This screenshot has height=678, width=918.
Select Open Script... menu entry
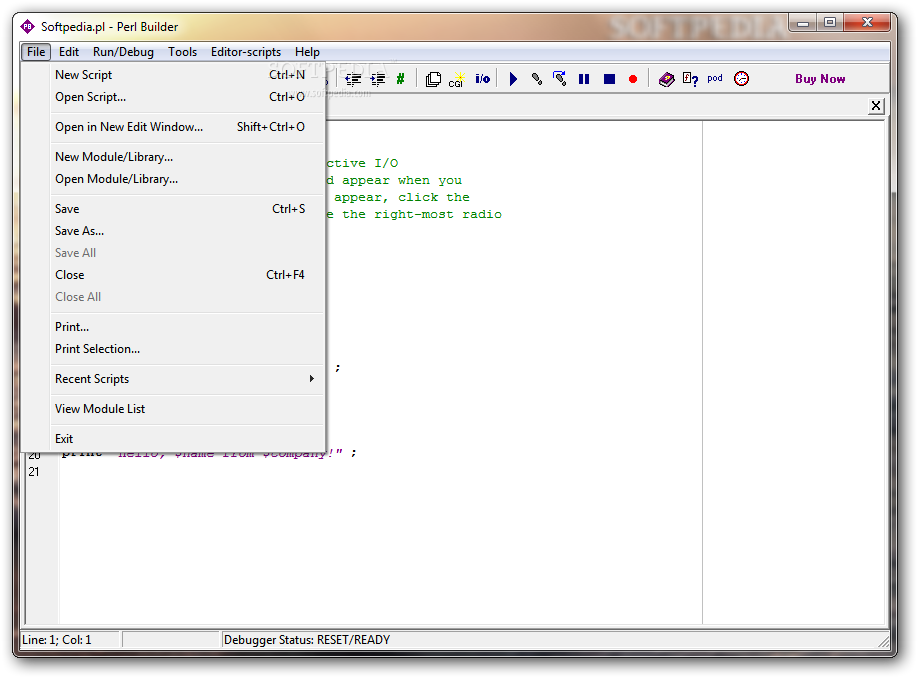pyautogui.click(x=187, y=97)
